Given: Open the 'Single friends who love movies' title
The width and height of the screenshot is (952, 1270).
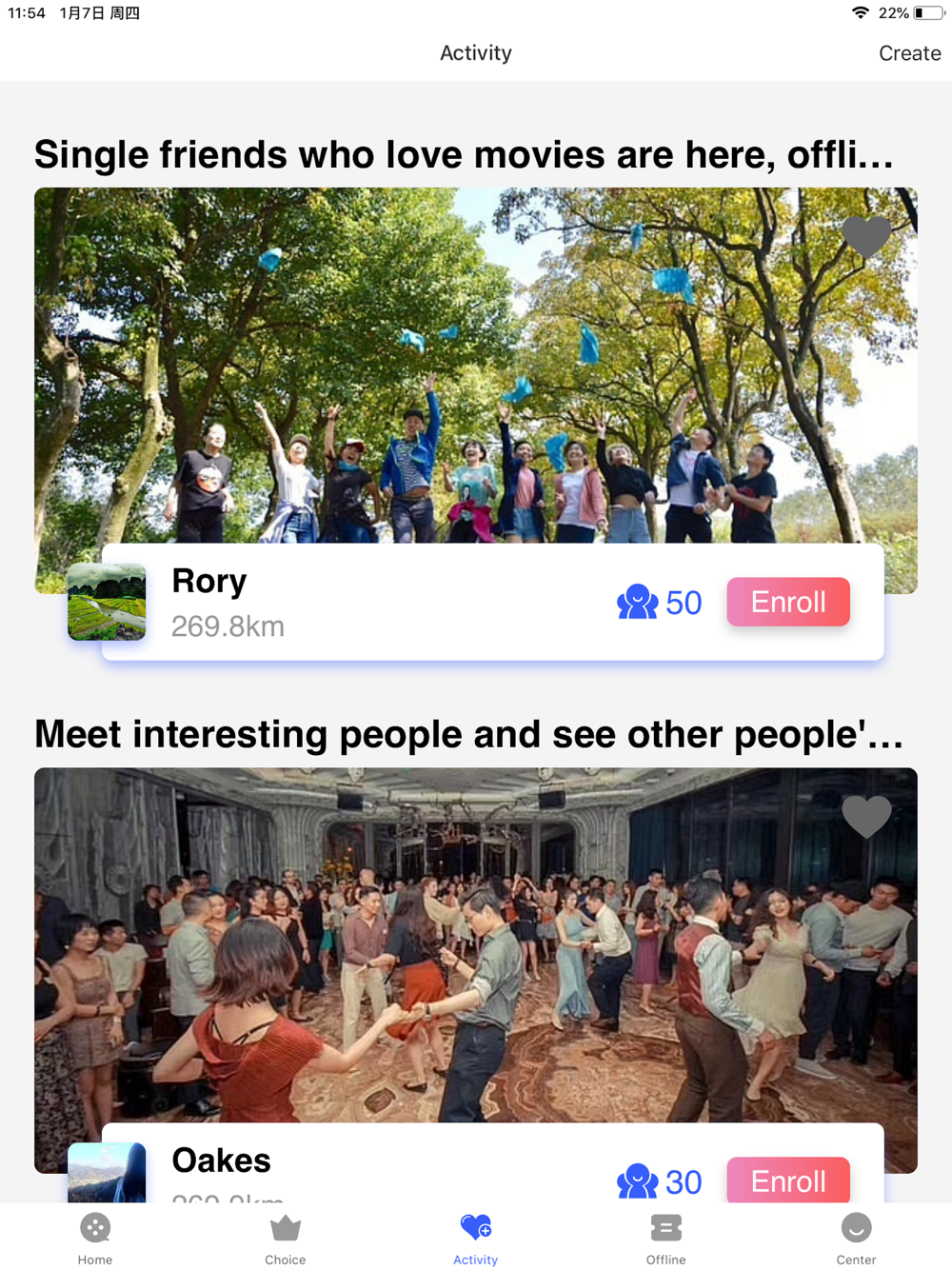Looking at the screenshot, I should pyautogui.click(x=465, y=154).
